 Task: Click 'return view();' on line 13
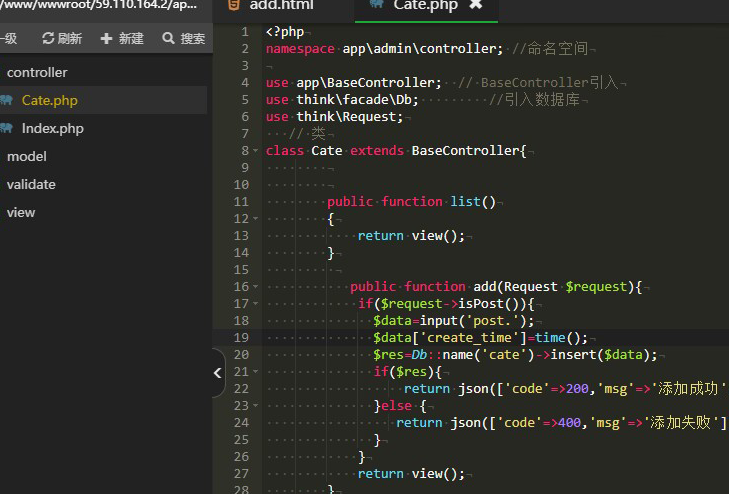411,236
